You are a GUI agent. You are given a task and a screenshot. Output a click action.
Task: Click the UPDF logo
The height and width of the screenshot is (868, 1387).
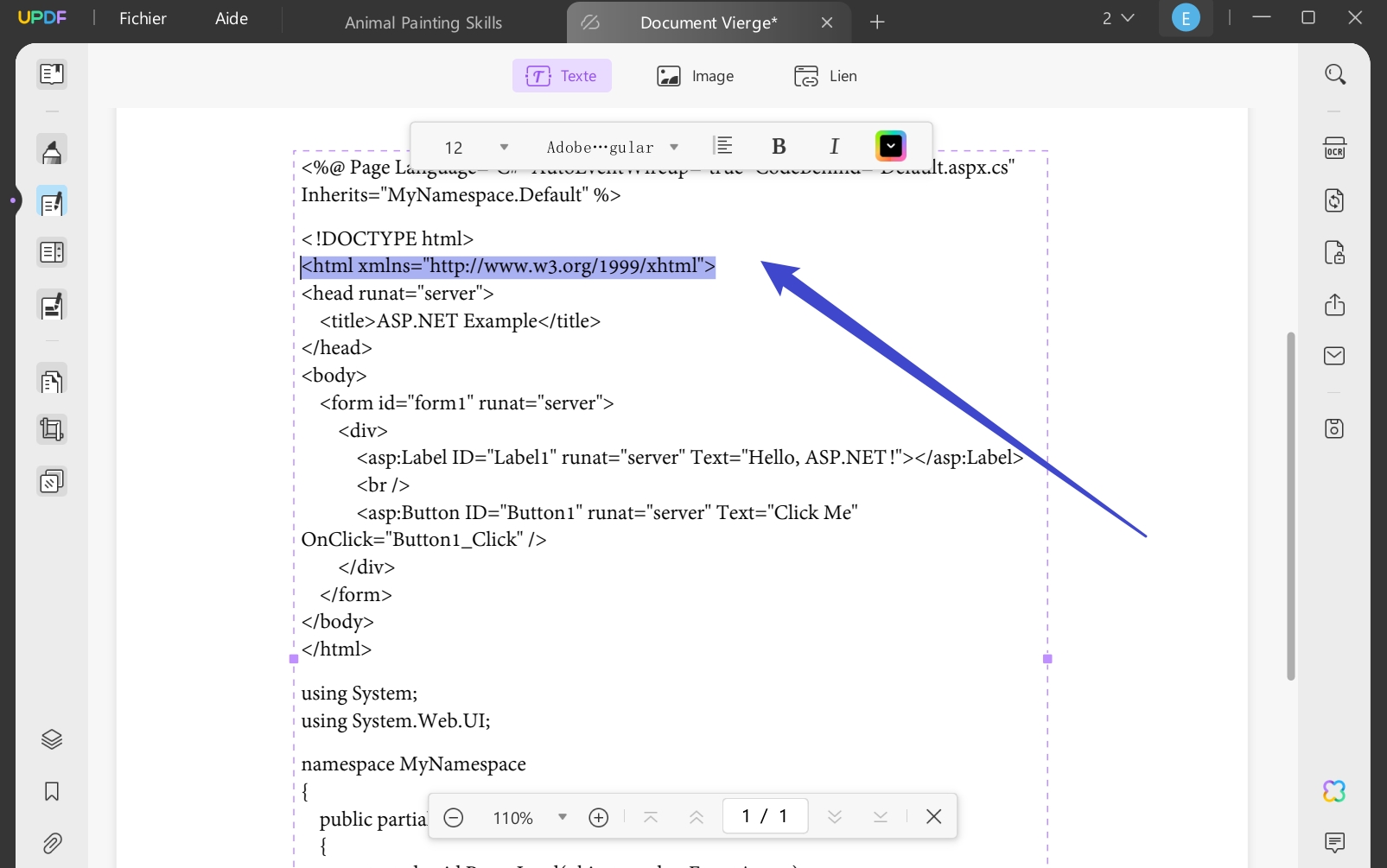[x=42, y=17]
